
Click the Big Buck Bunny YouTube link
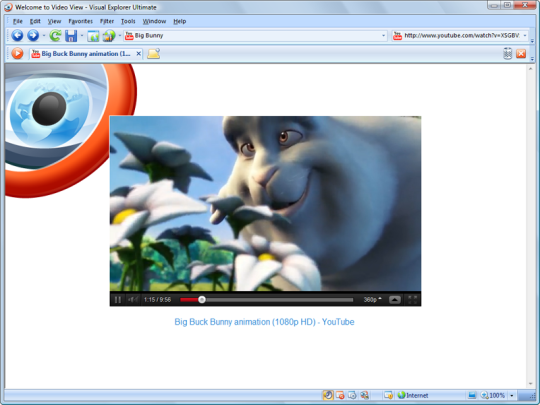[264, 322]
